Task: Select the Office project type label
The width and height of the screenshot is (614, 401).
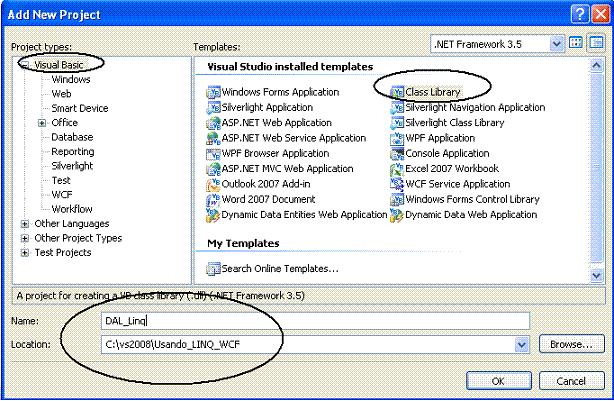Action: coord(65,123)
